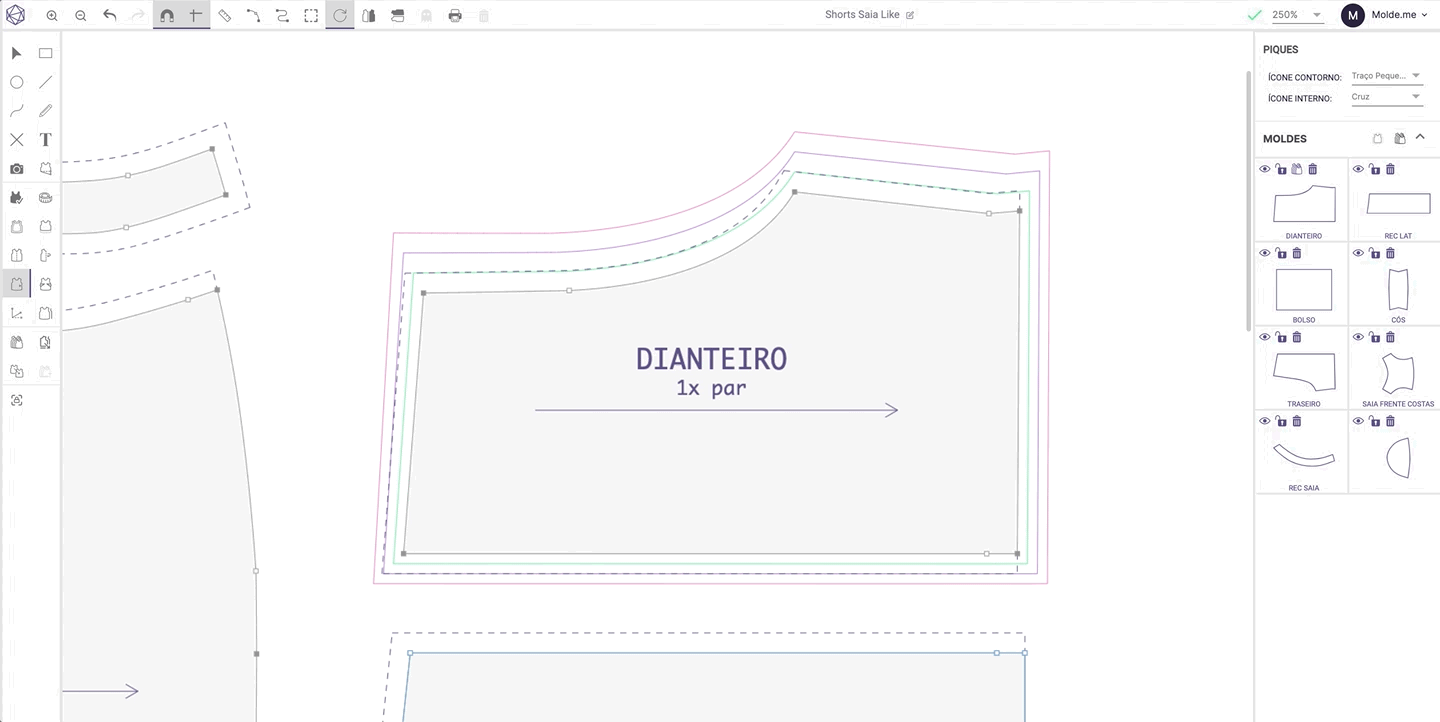This screenshot has width=1440, height=722.
Task: Click the camera icon in left toolbar
Action: 17,169
